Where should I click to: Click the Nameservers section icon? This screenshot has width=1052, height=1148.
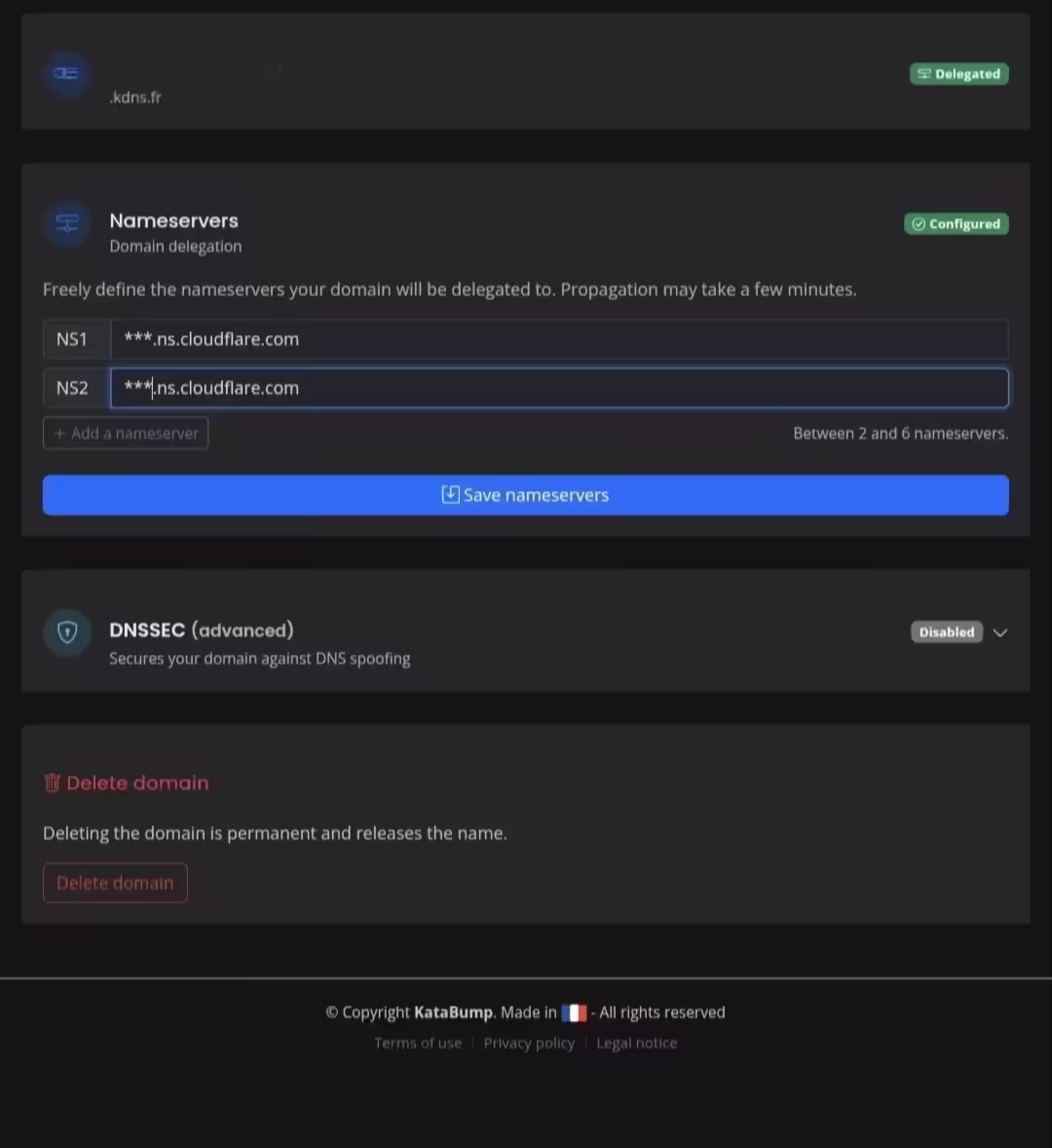(x=67, y=222)
